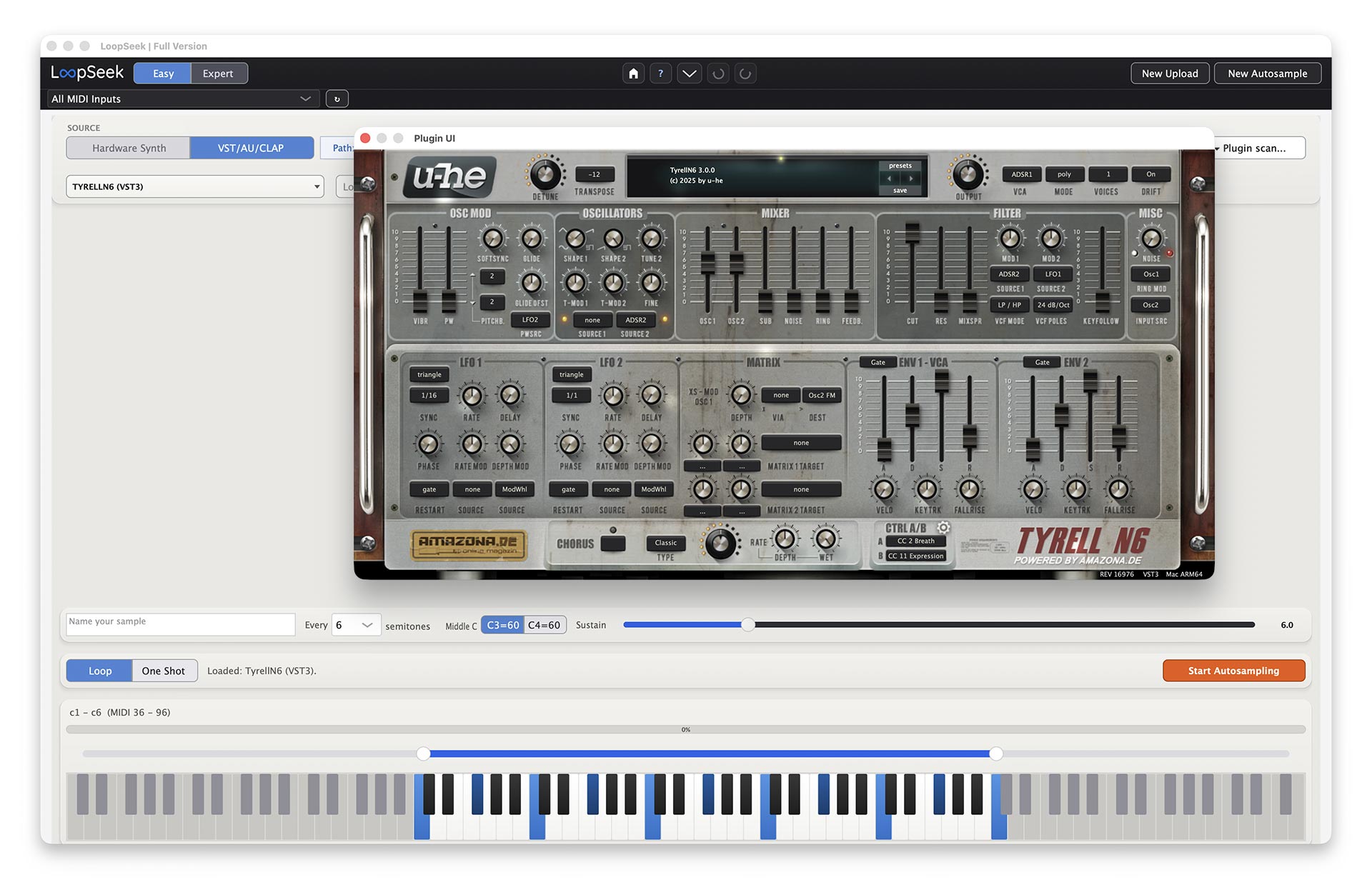Click the NOISE knob in MISC section

click(x=1151, y=239)
